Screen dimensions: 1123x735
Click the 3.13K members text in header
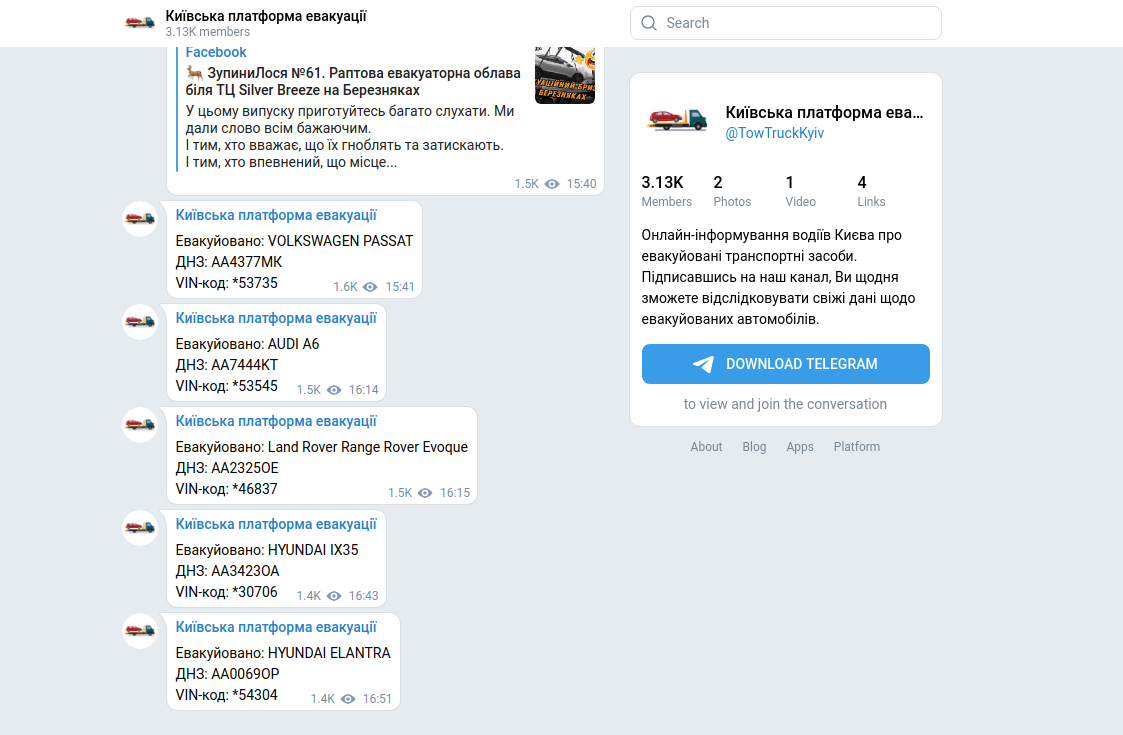[x=208, y=32]
